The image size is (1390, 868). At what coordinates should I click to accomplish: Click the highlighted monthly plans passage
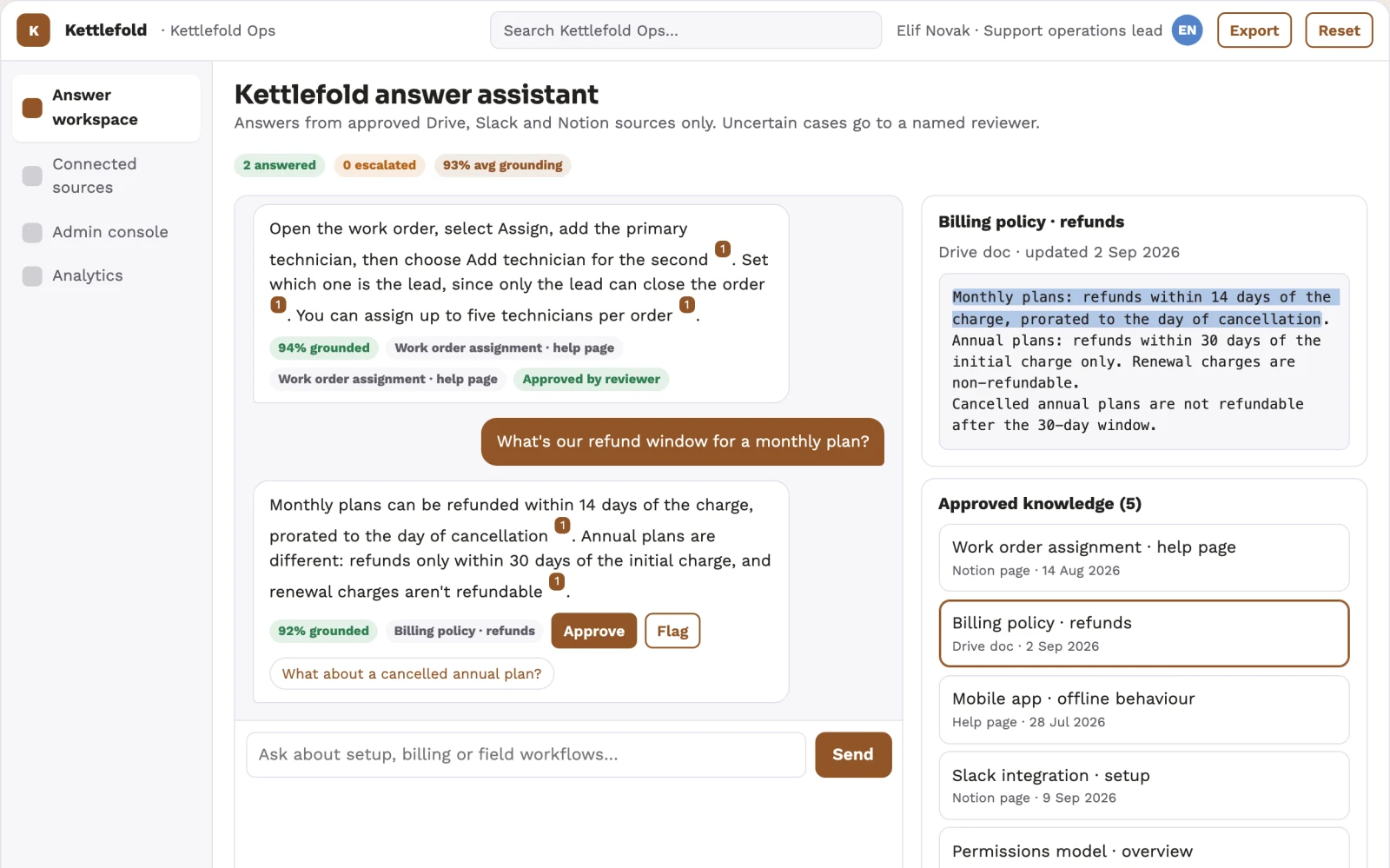(x=1145, y=308)
